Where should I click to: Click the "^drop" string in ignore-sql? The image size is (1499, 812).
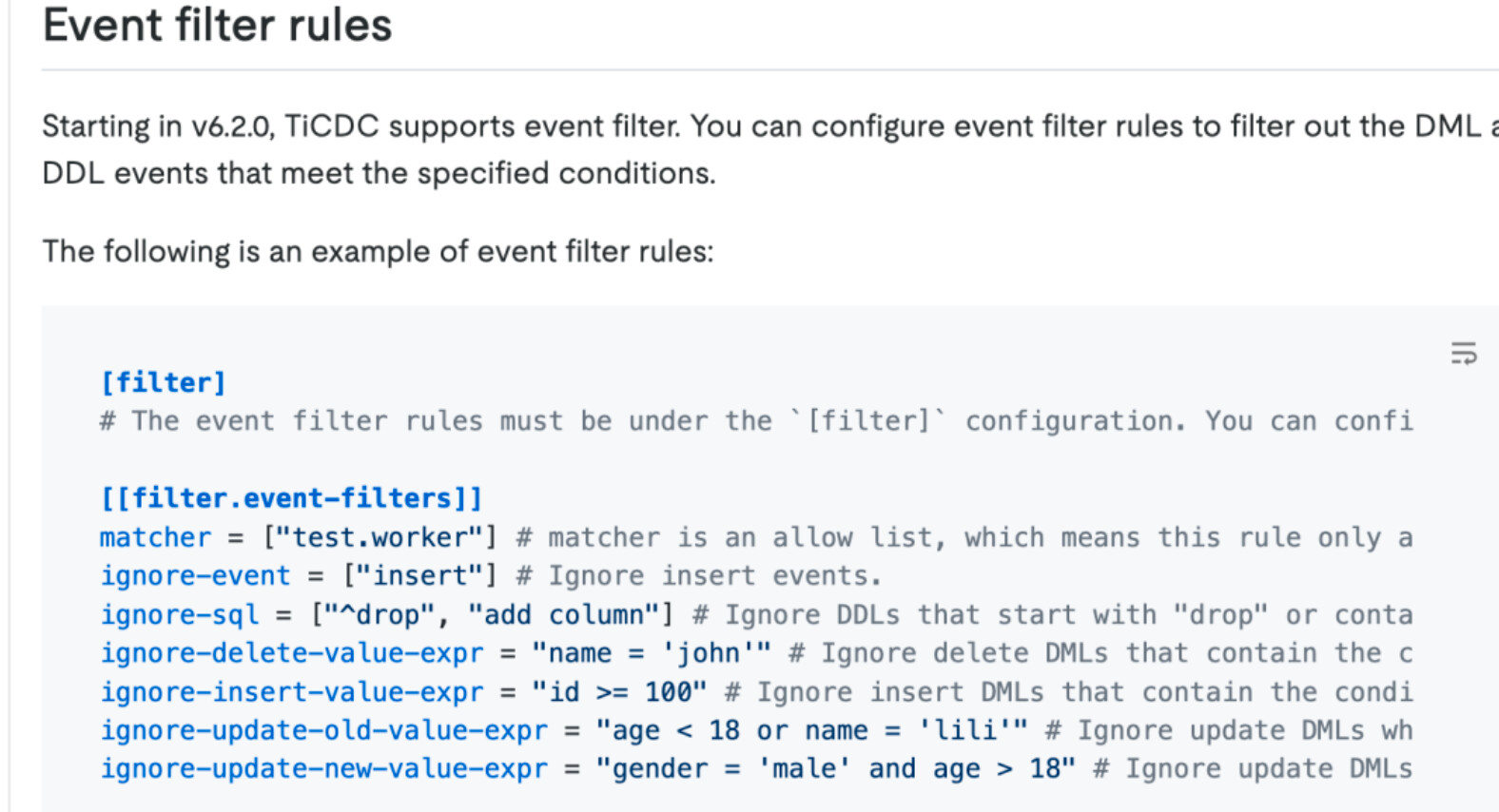[380, 615]
